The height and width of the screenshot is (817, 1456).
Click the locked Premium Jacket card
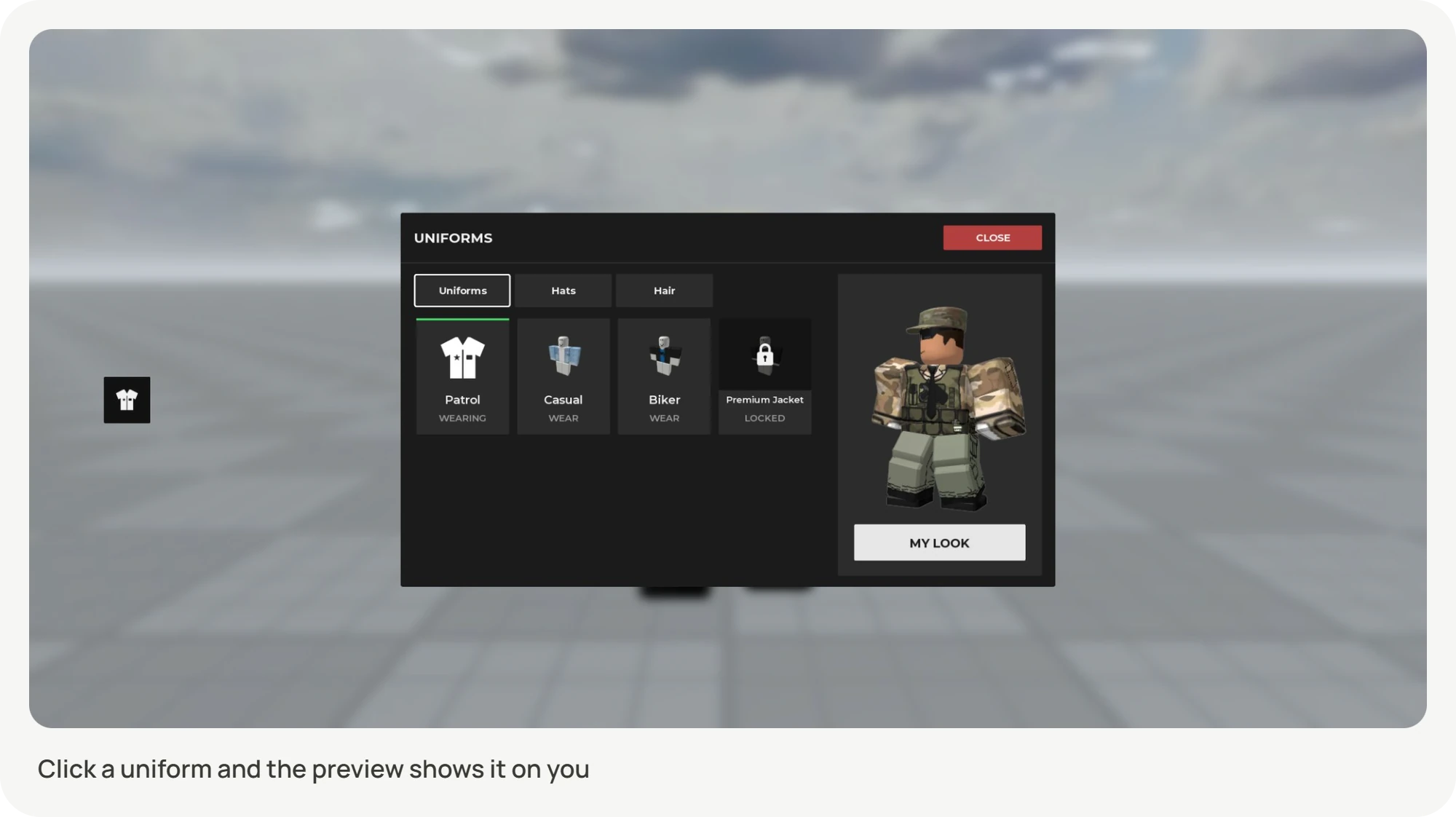(x=765, y=376)
